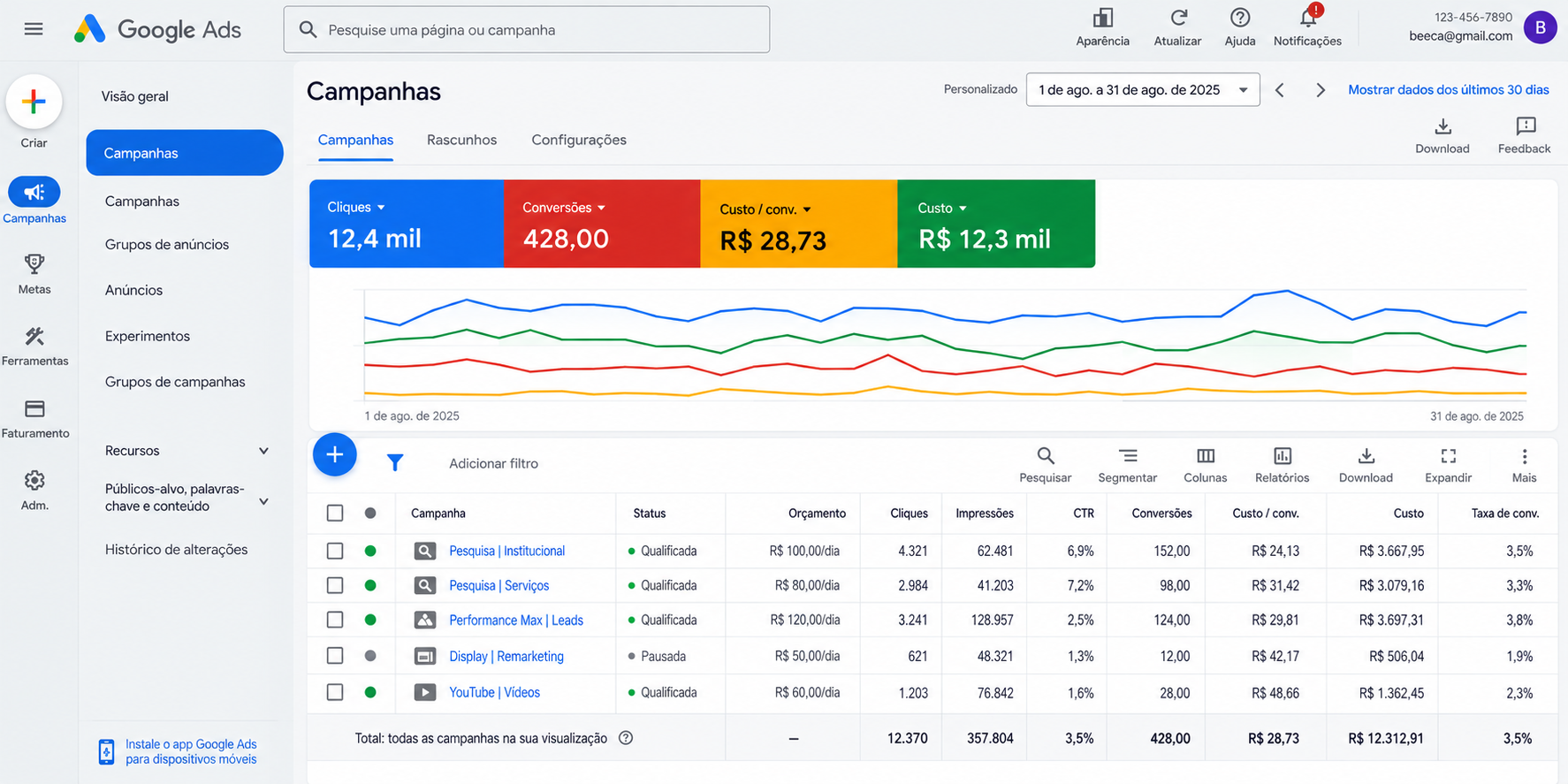Open the Cliques metric dropdown

coord(356,207)
